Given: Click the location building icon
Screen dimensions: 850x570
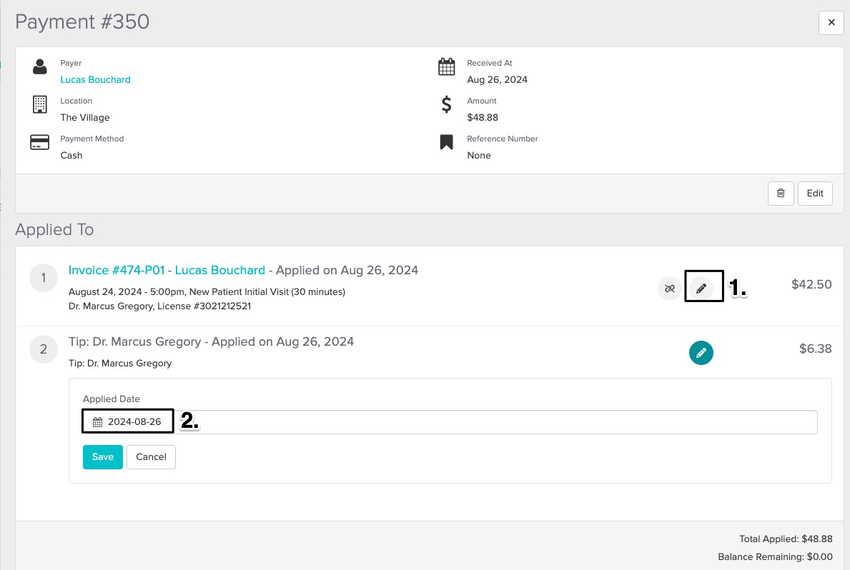Looking at the screenshot, I should (40, 104).
